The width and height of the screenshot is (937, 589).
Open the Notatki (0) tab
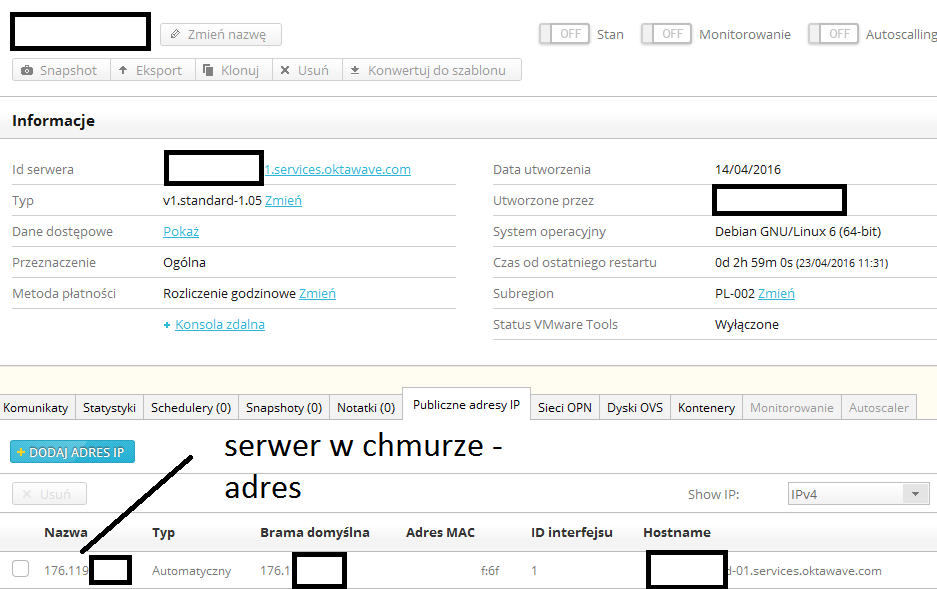pos(366,407)
